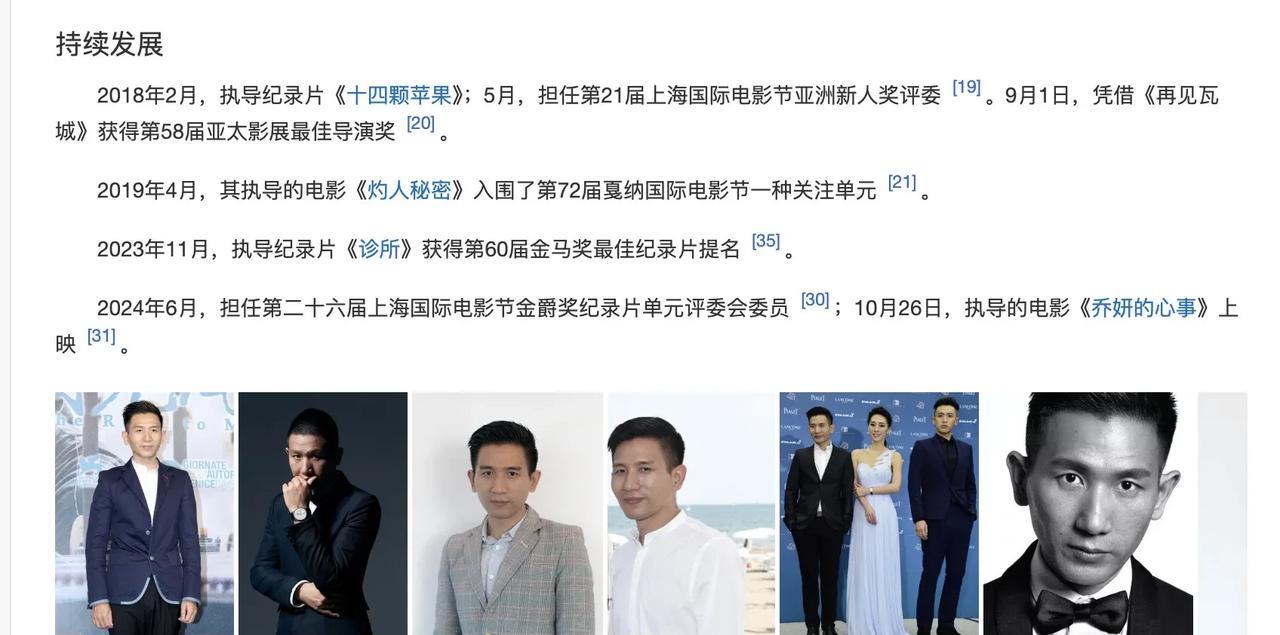Jump to citation reference 30
1280x635 pixels.
pos(815,300)
